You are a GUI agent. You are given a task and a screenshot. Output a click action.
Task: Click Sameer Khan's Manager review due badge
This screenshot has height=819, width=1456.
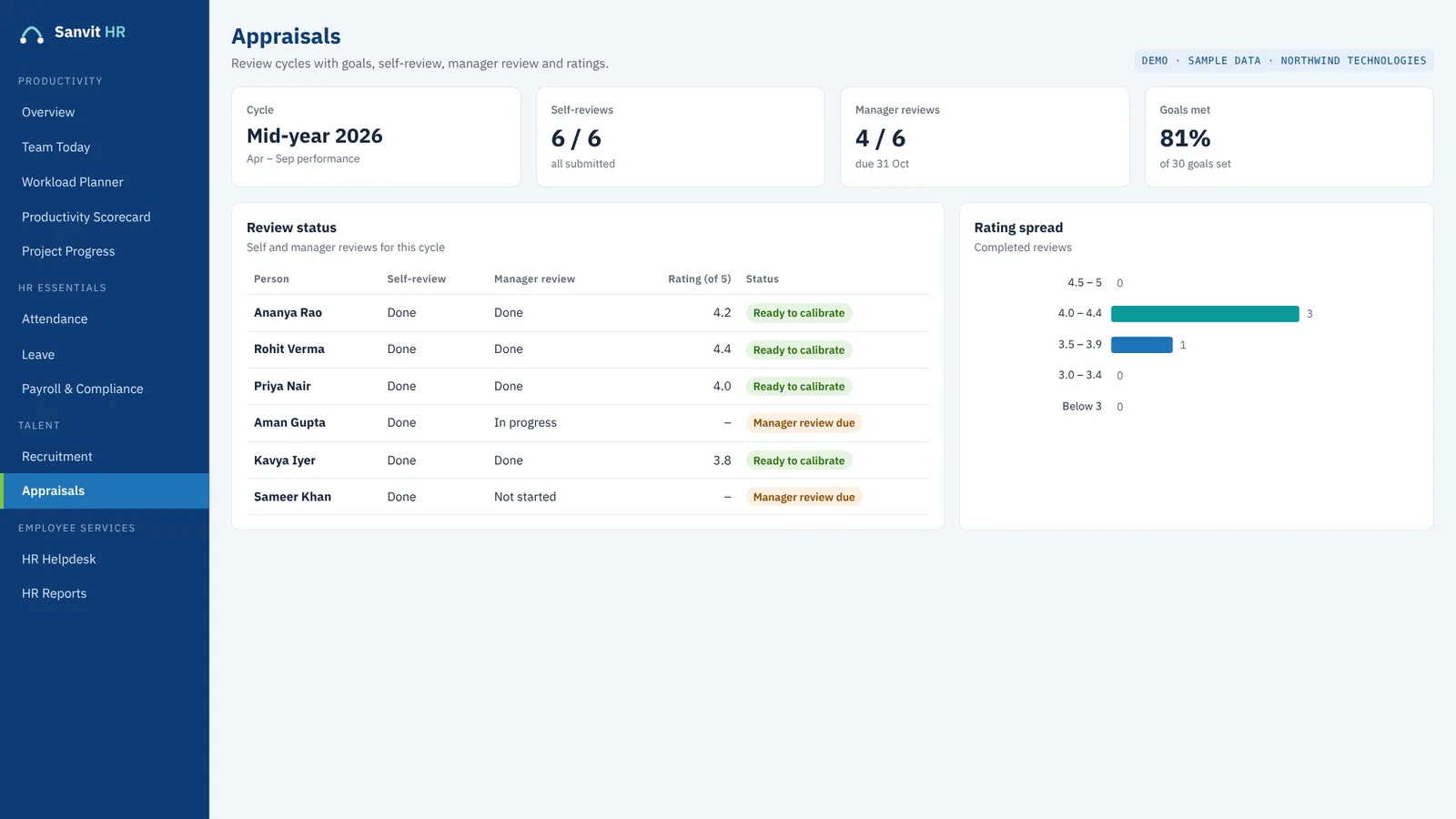(x=804, y=497)
